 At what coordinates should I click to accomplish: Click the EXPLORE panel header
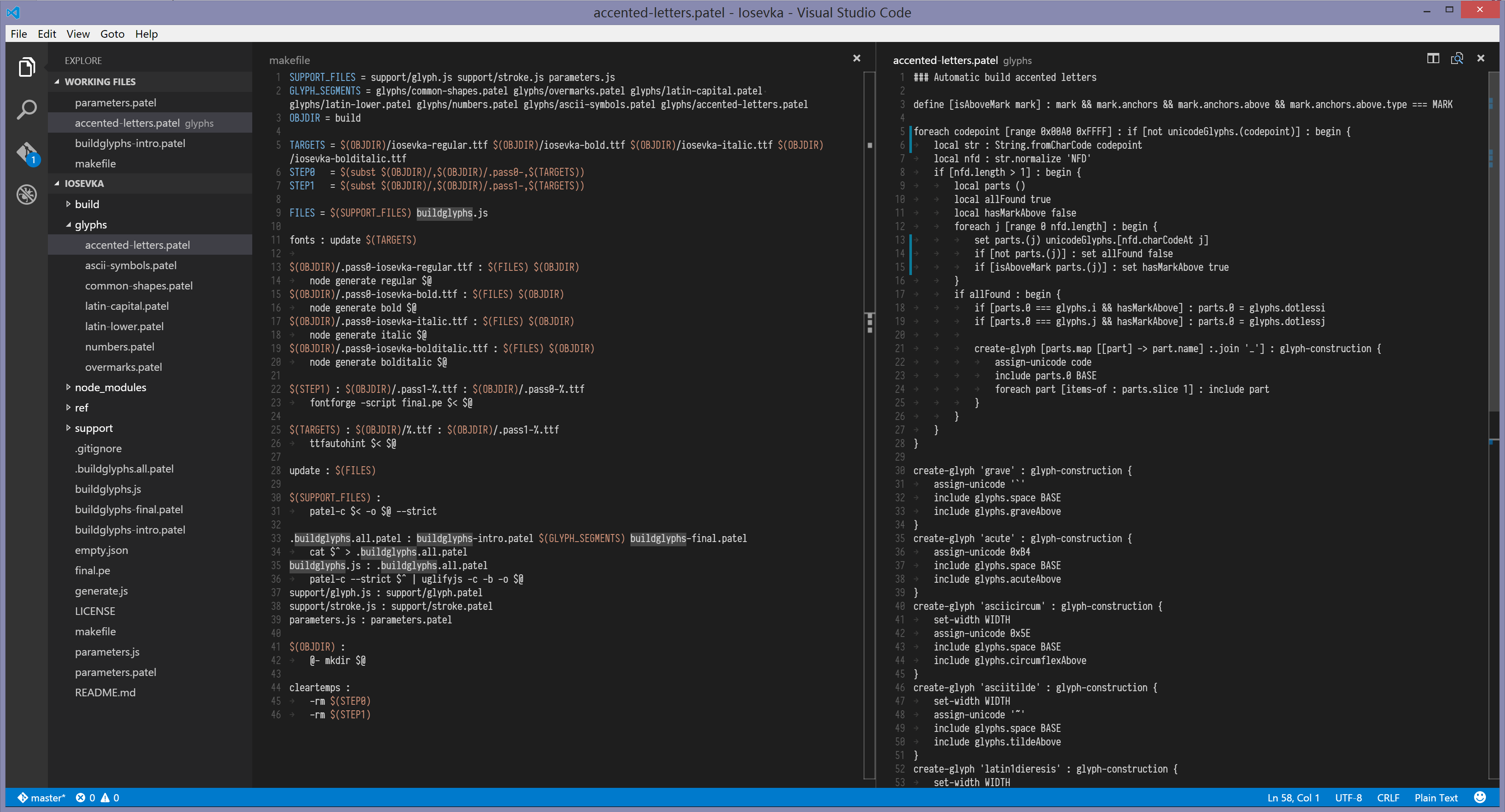83,61
